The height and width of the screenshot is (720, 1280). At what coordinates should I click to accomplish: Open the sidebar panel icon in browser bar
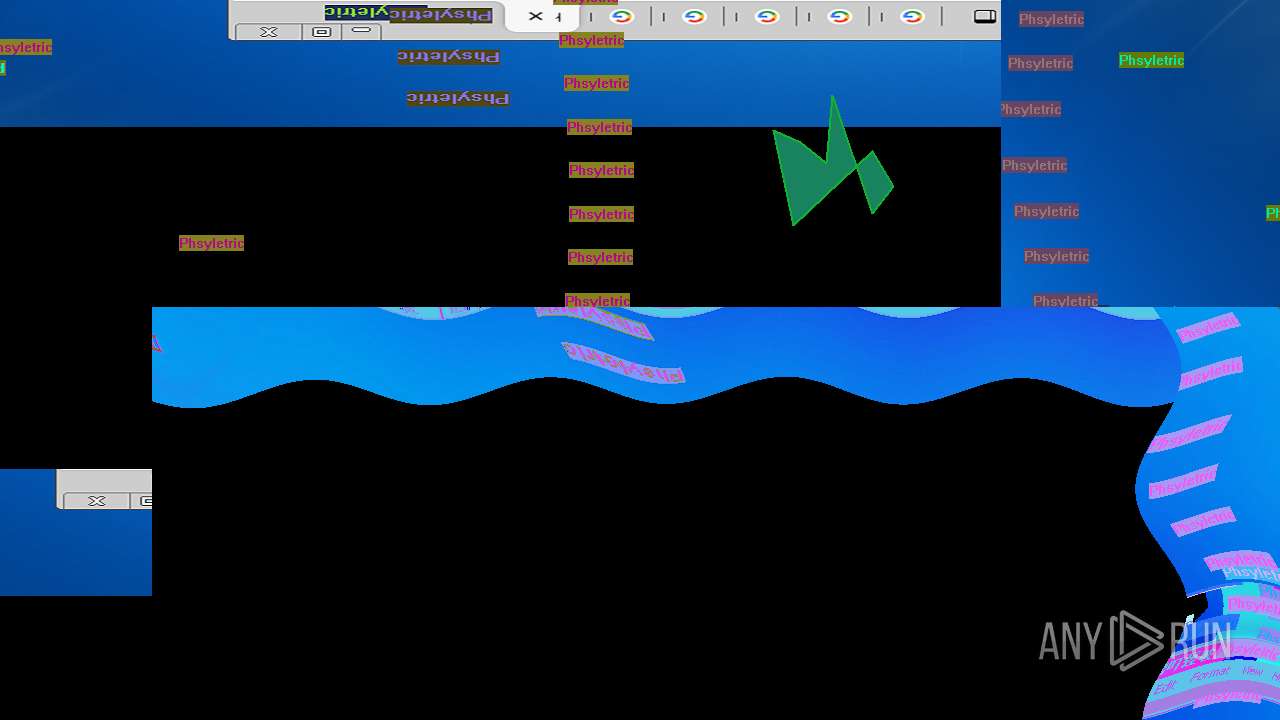point(985,16)
